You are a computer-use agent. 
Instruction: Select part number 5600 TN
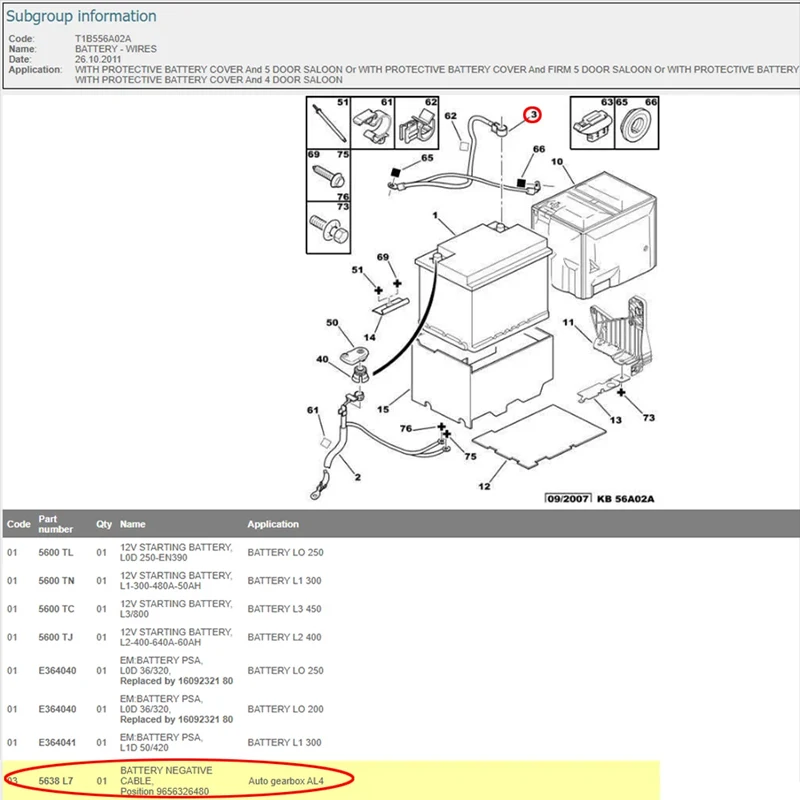[56, 581]
